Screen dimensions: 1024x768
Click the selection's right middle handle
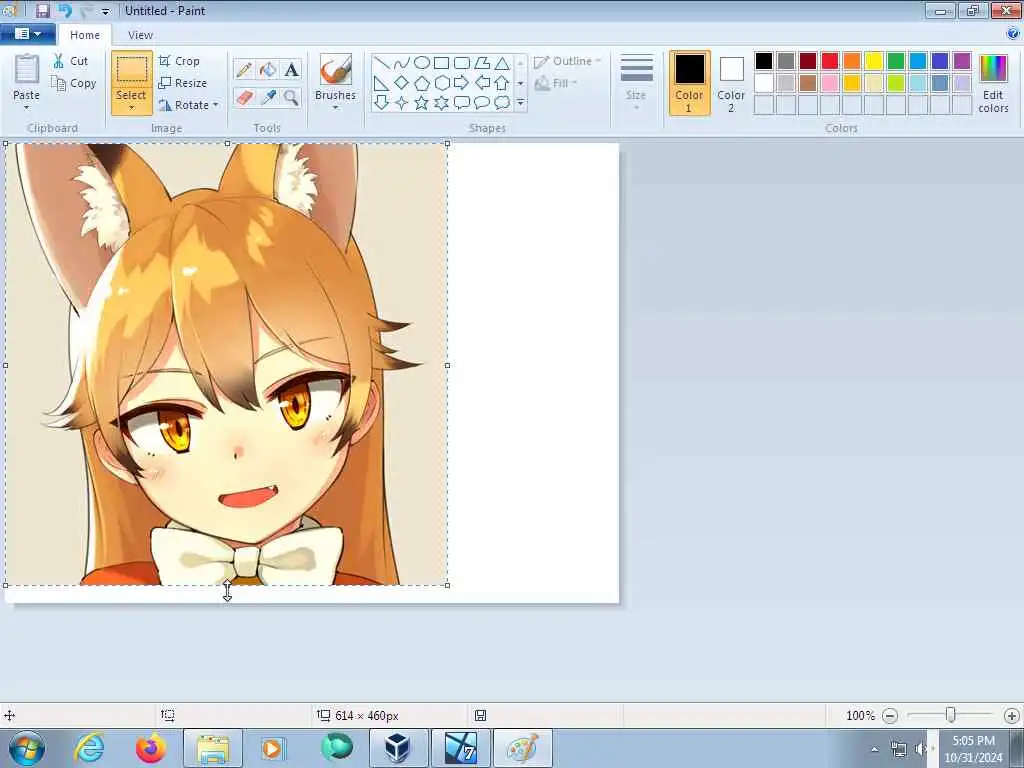pyautogui.click(x=447, y=365)
